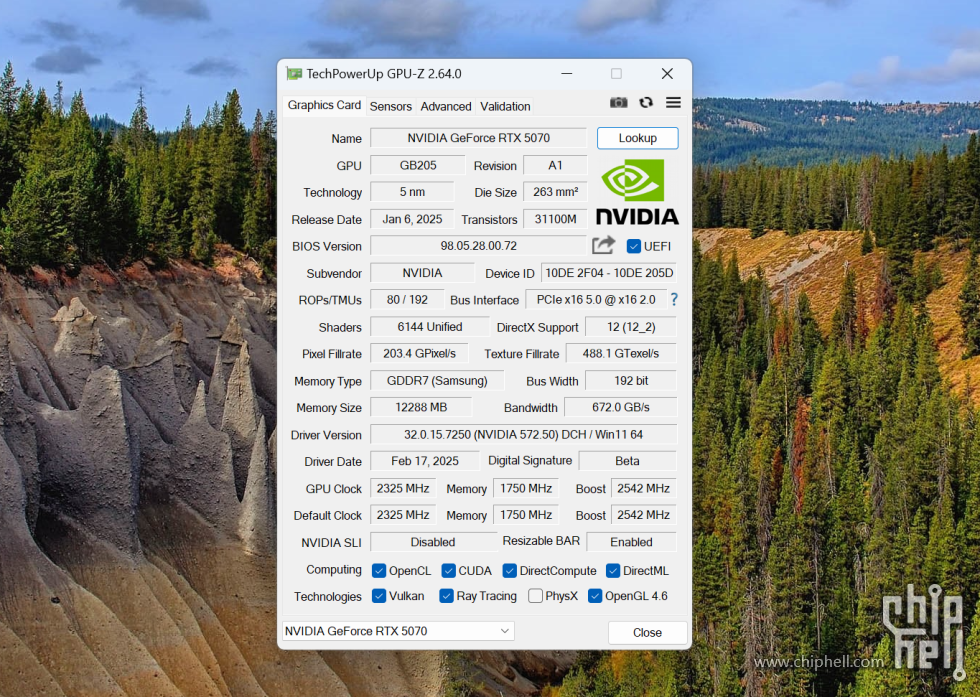Click the Release Date field Jan 6, 2025
Image resolution: width=980 pixels, height=697 pixels.
click(412, 219)
